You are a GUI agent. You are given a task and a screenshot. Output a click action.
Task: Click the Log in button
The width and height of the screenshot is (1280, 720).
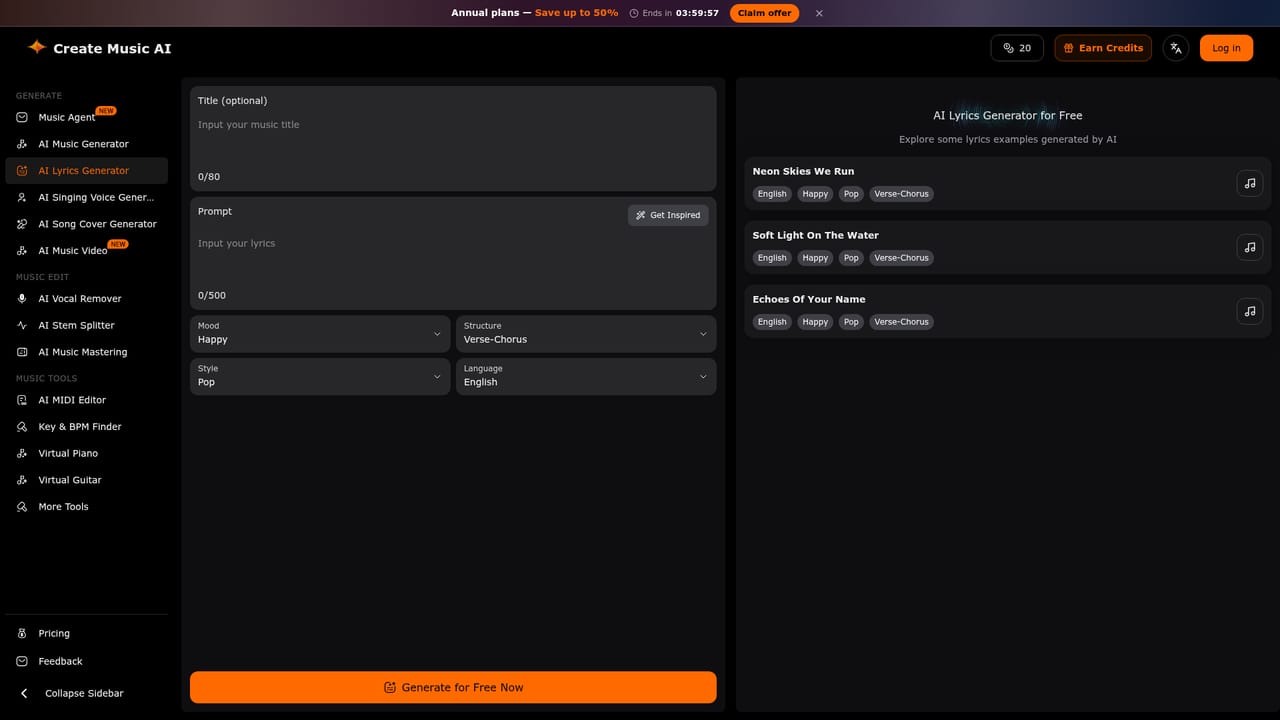tap(1226, 48)
